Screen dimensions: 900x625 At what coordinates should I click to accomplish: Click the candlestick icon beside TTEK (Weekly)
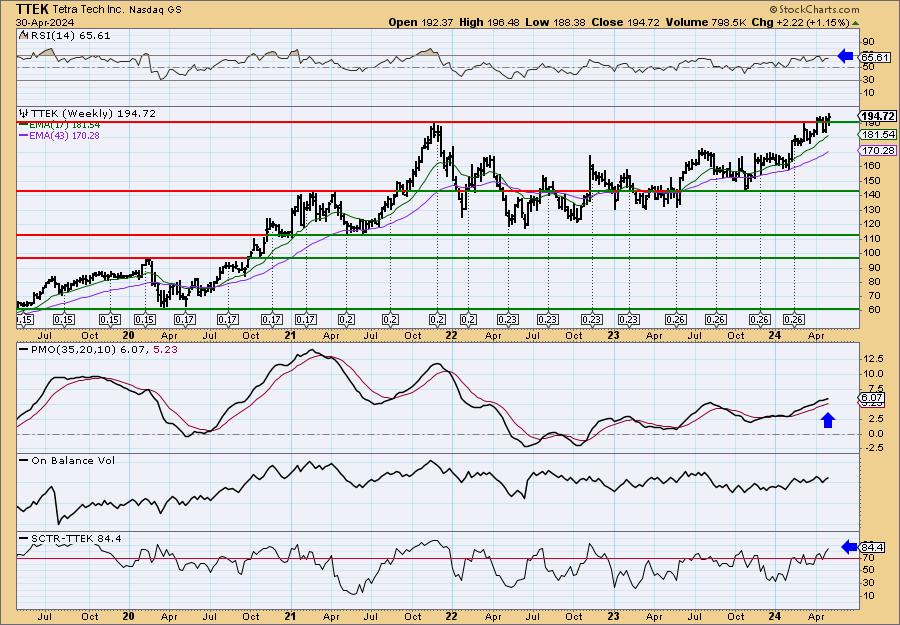24,114
